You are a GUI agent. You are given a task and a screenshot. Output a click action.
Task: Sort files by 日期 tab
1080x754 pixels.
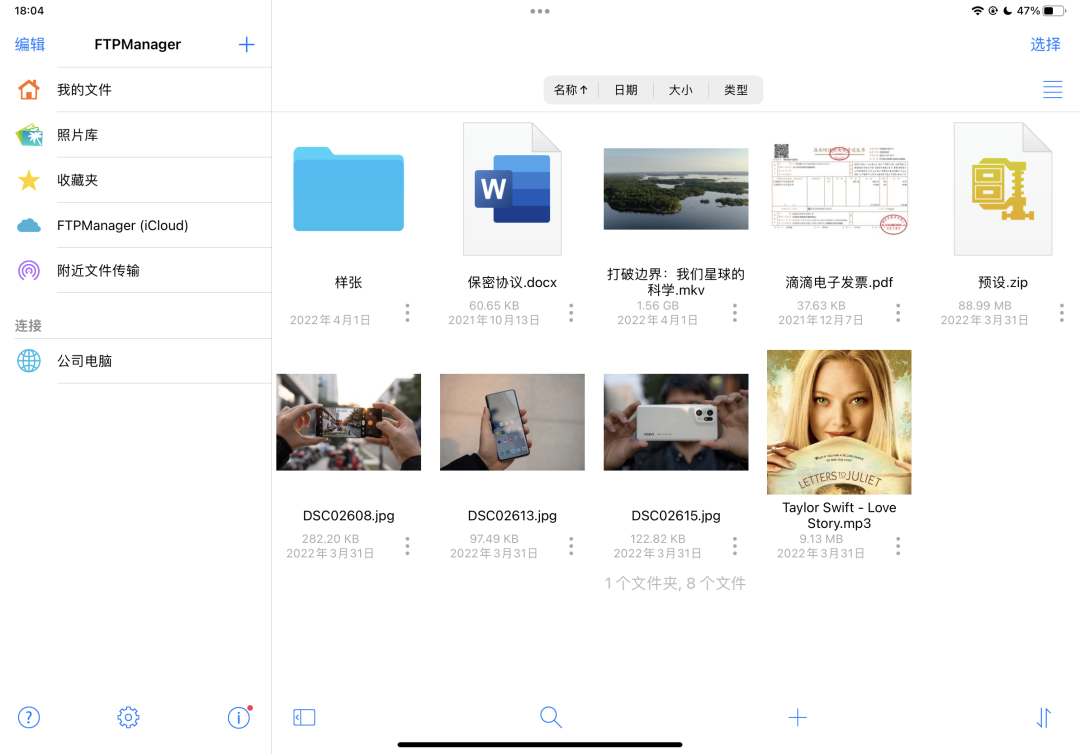pos(626,90)
